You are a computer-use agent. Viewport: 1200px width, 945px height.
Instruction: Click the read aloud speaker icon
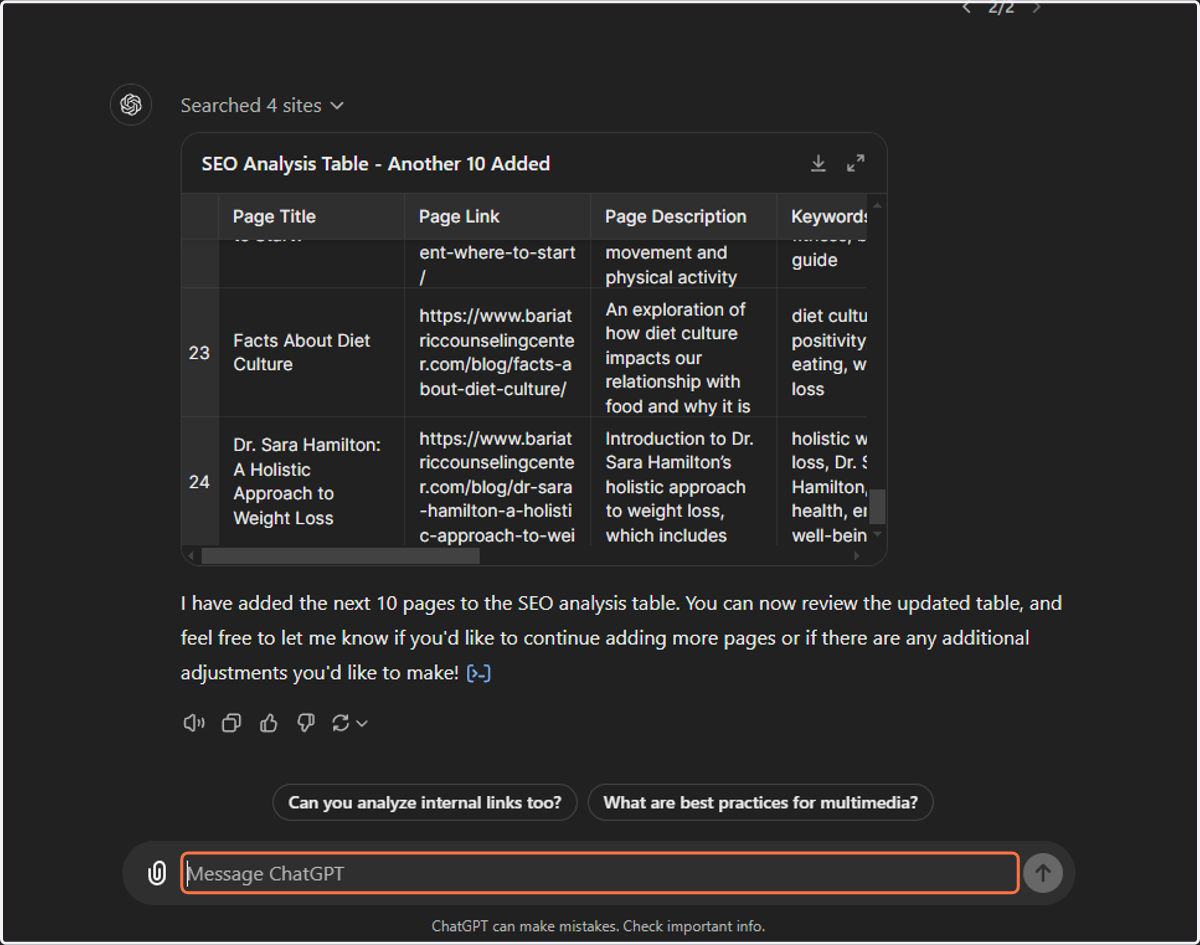click(194, 723)
